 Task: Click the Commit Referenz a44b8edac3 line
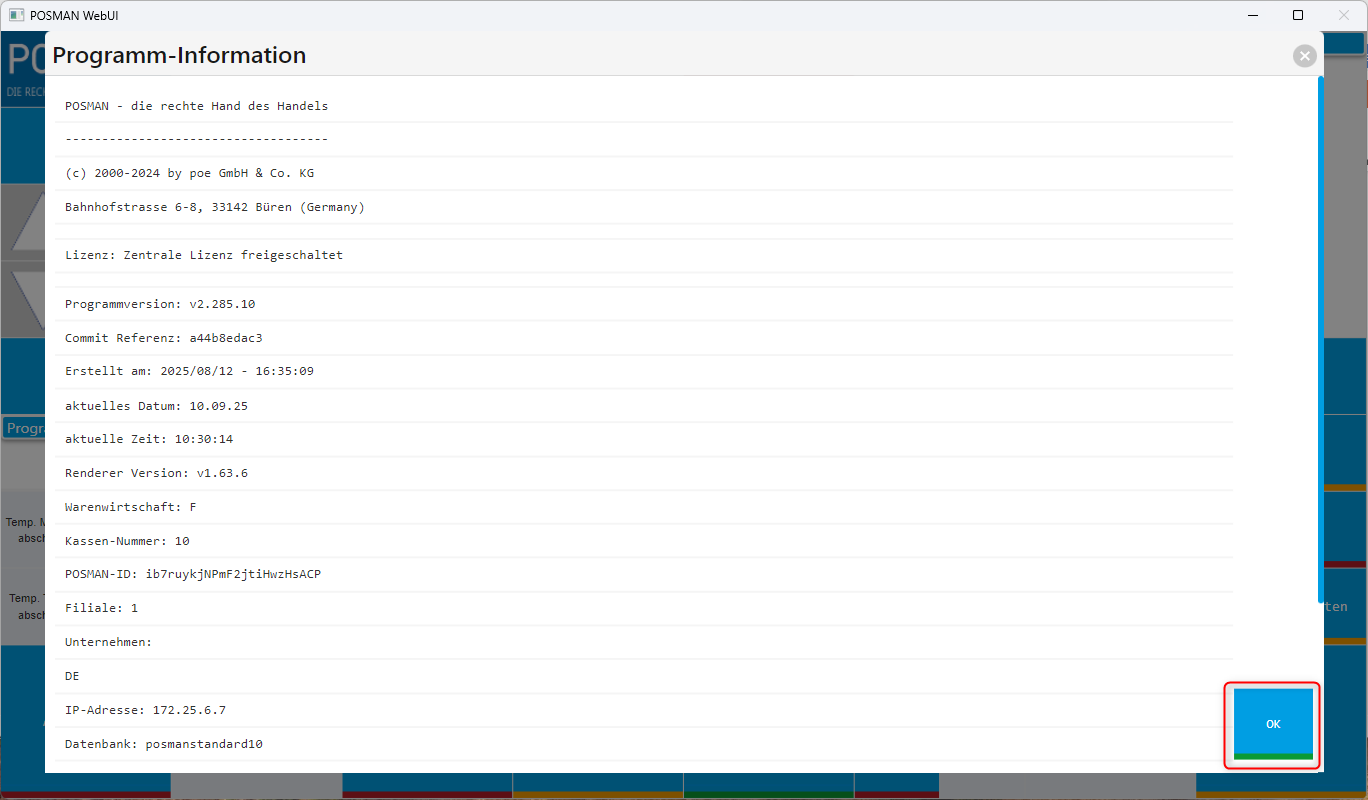(x=163, y=338)
